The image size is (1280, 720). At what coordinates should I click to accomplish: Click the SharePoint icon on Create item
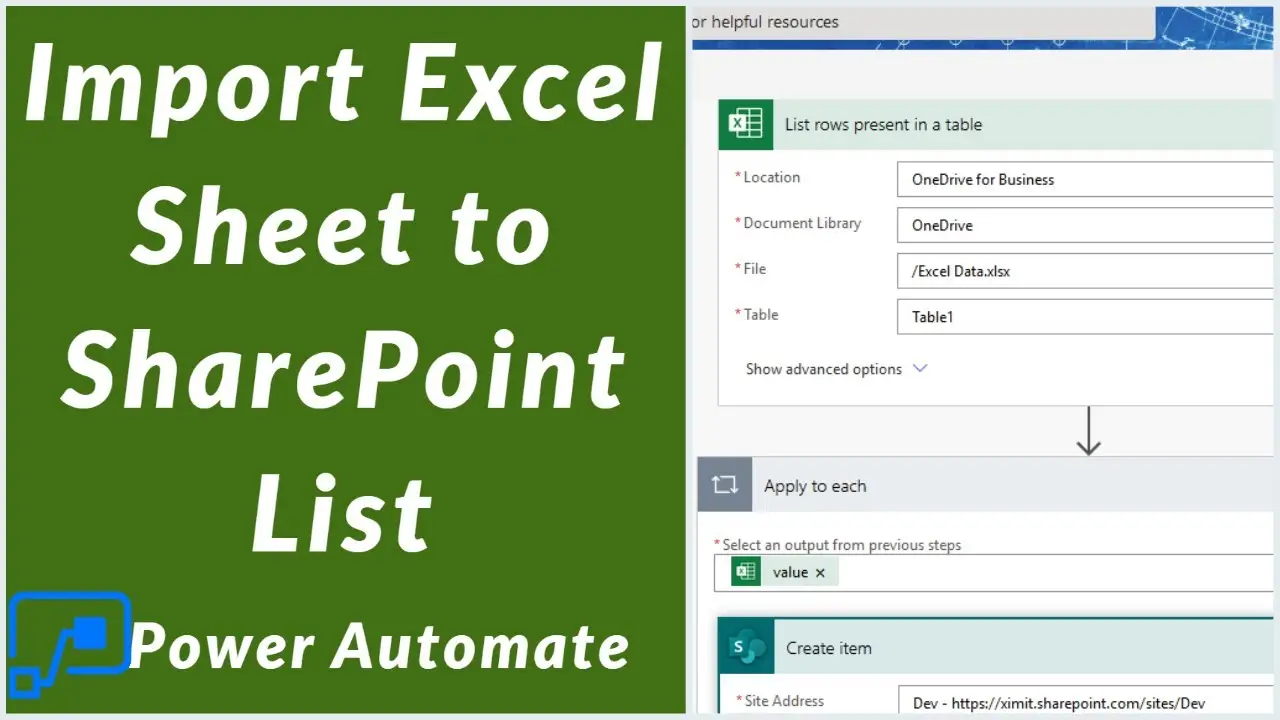[x=746, y=648]
